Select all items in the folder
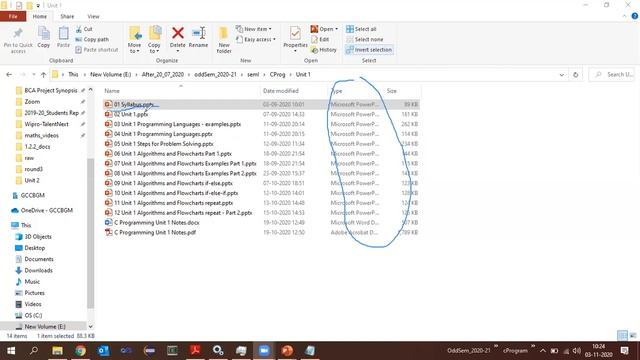640x360 pixels. pos(361,29)
